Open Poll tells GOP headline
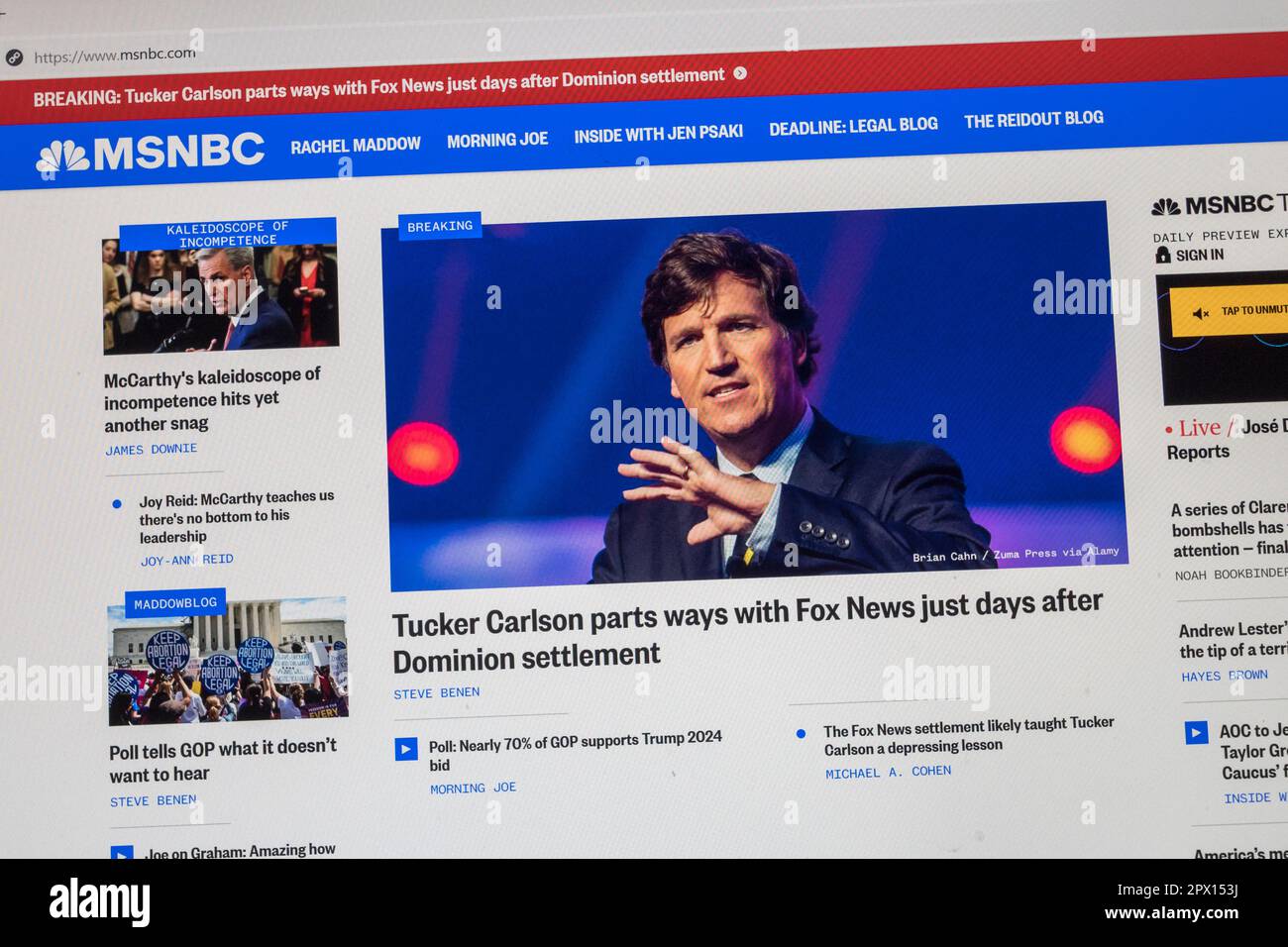Image resolution: width=1288 pixels, height=947 pixels. 223,760
